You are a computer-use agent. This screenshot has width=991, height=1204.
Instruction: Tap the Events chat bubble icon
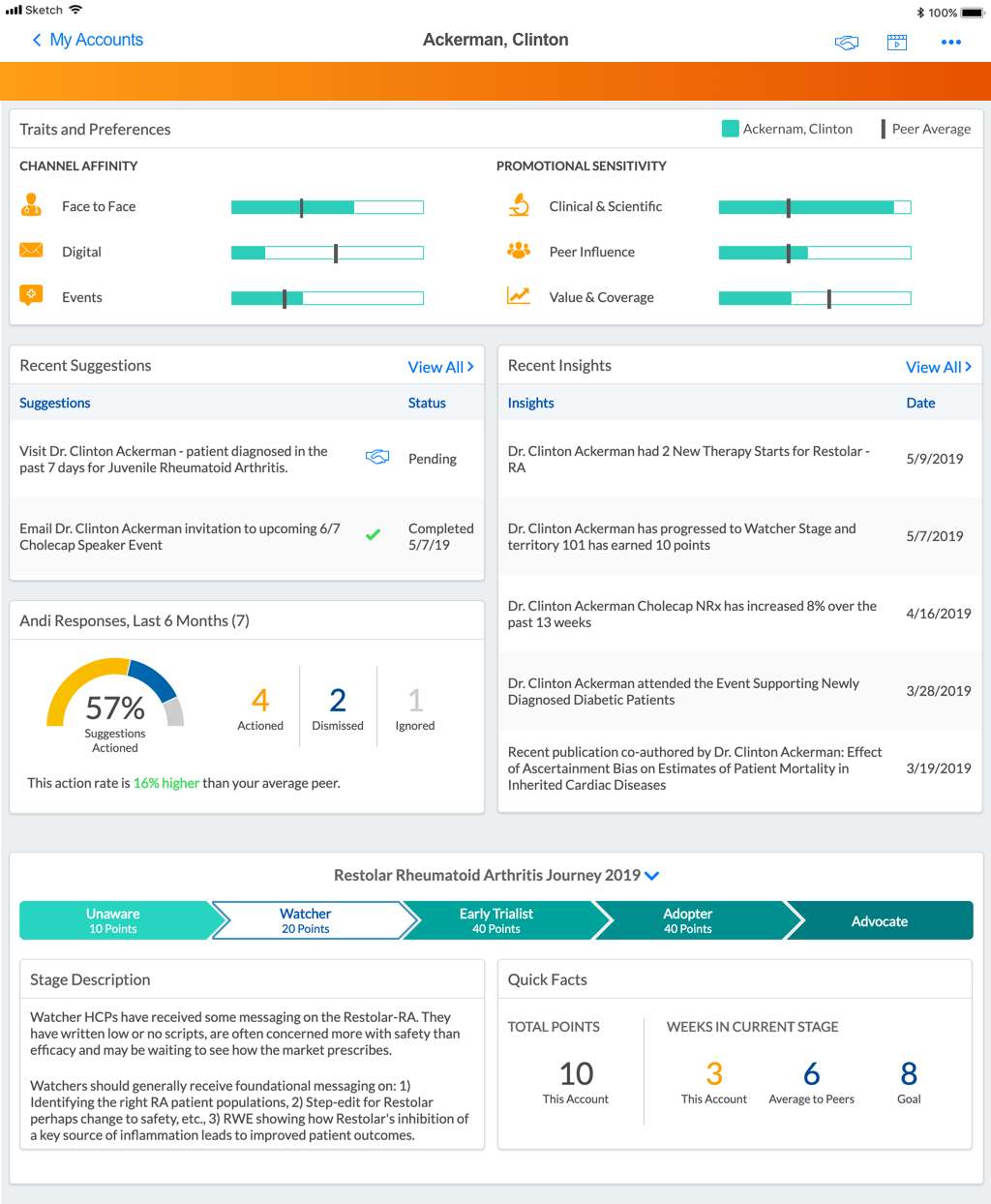32,296
